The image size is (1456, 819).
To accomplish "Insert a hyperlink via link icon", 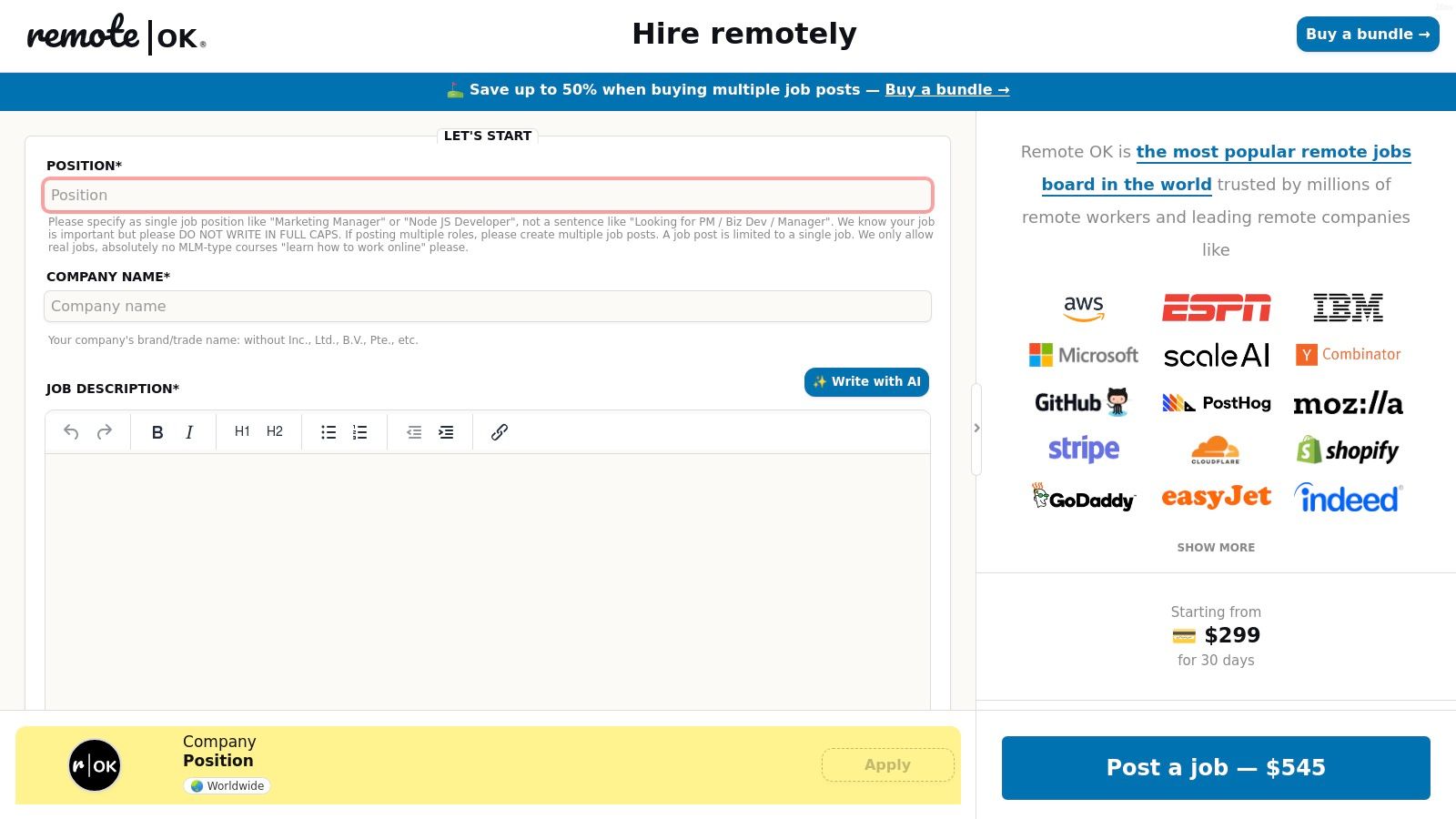I will (x=500, y=432).
